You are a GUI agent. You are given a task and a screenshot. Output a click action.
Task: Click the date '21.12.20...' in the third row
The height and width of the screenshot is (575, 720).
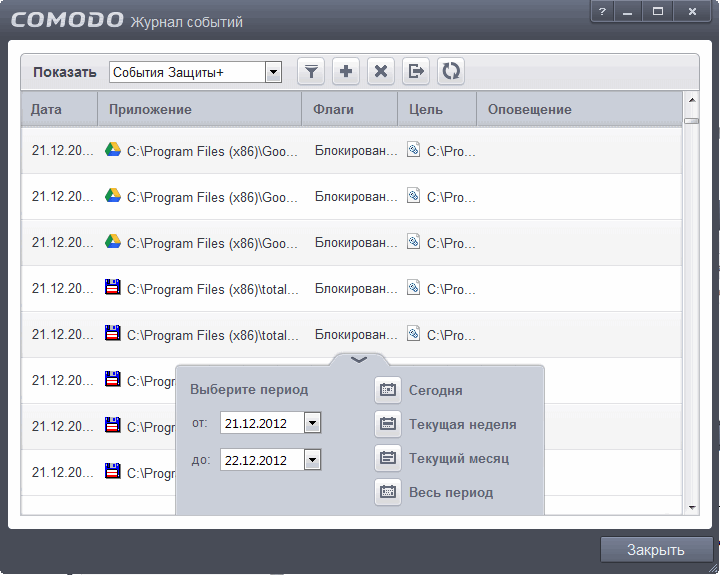62,242
